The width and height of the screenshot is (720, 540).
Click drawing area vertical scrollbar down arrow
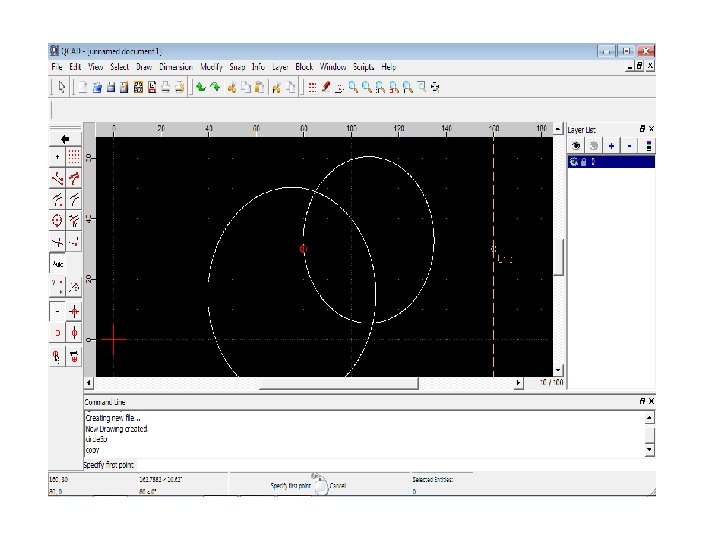coord(559,370)
